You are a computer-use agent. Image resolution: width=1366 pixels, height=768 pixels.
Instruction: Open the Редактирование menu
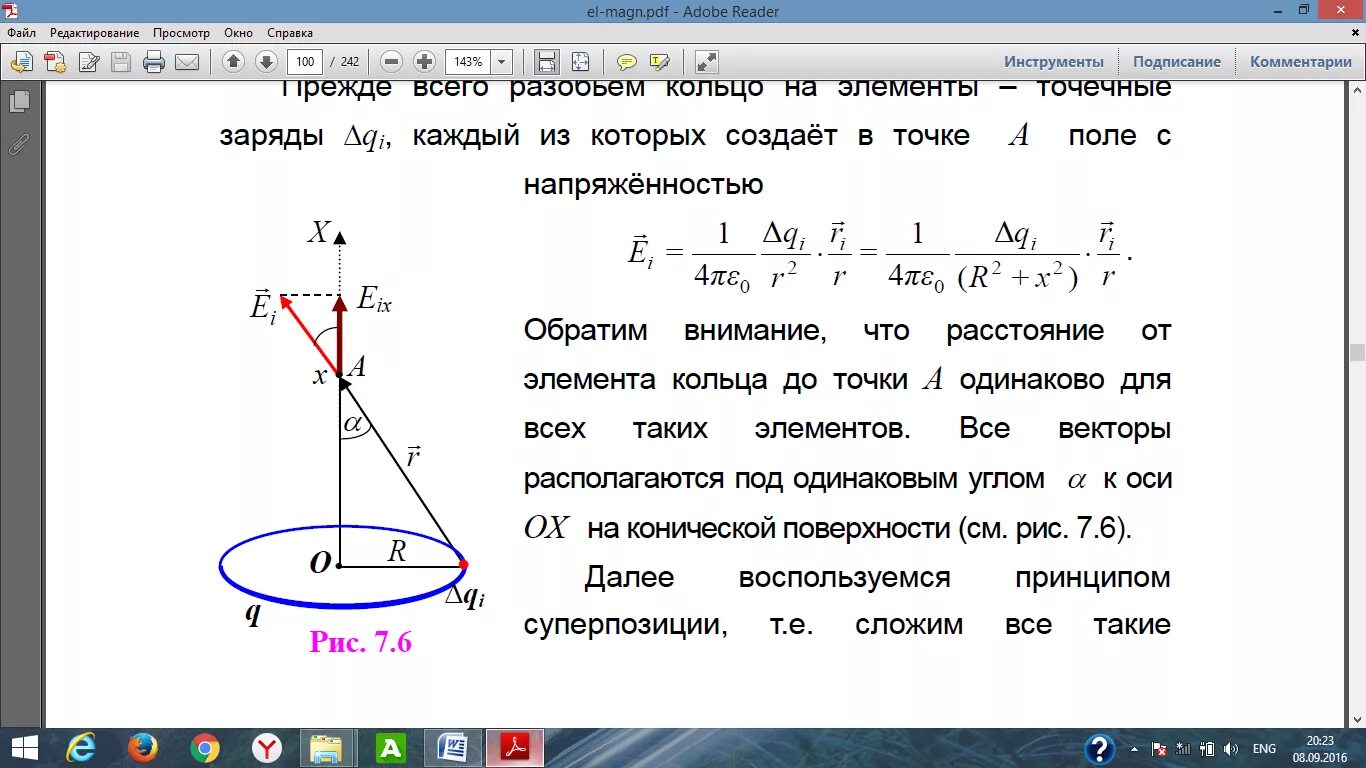pos(94,33)
